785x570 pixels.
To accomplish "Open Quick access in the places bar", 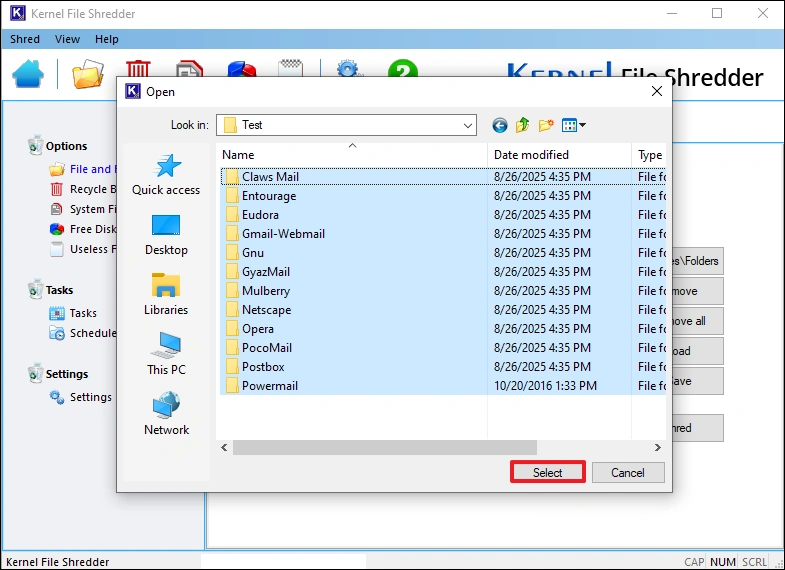I will click(x=166, y=175).
